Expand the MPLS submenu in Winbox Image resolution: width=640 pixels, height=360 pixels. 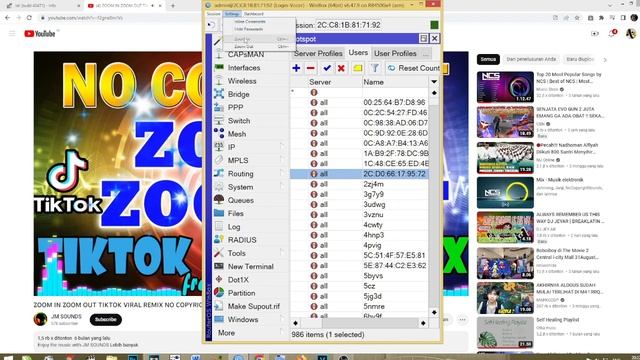(282, 160)
